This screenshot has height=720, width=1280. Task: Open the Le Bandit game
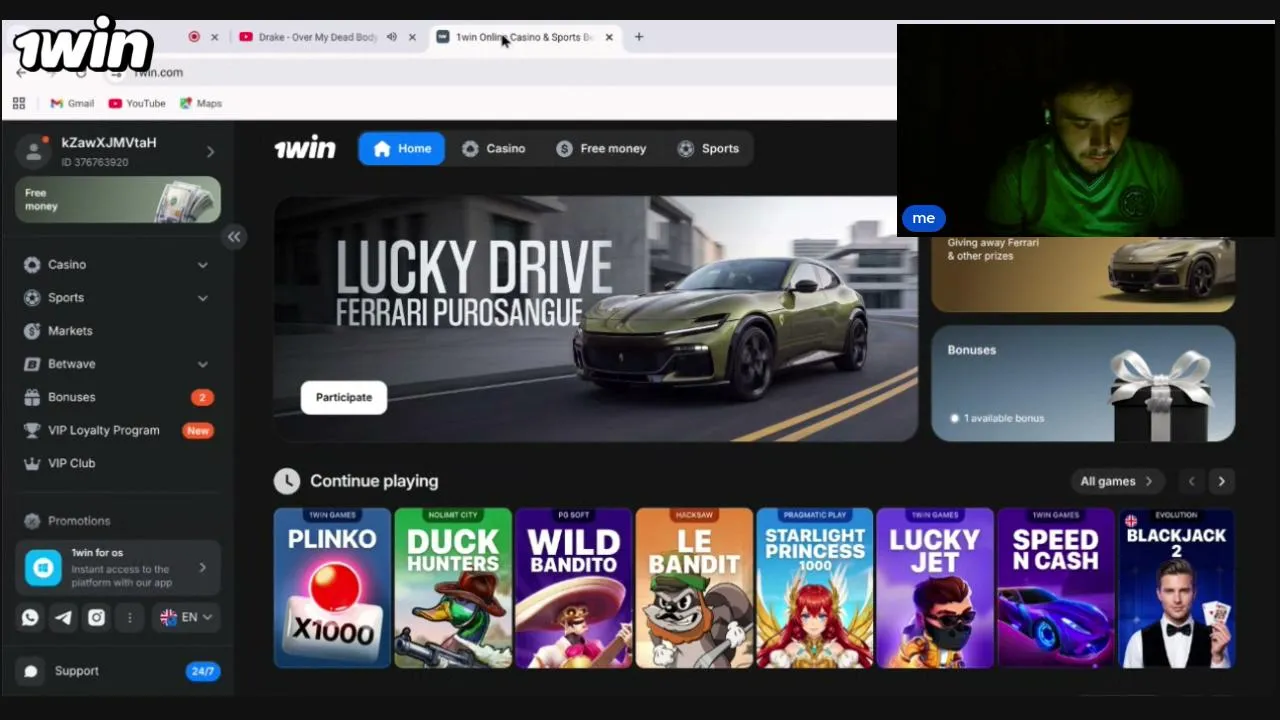point(694,588)
